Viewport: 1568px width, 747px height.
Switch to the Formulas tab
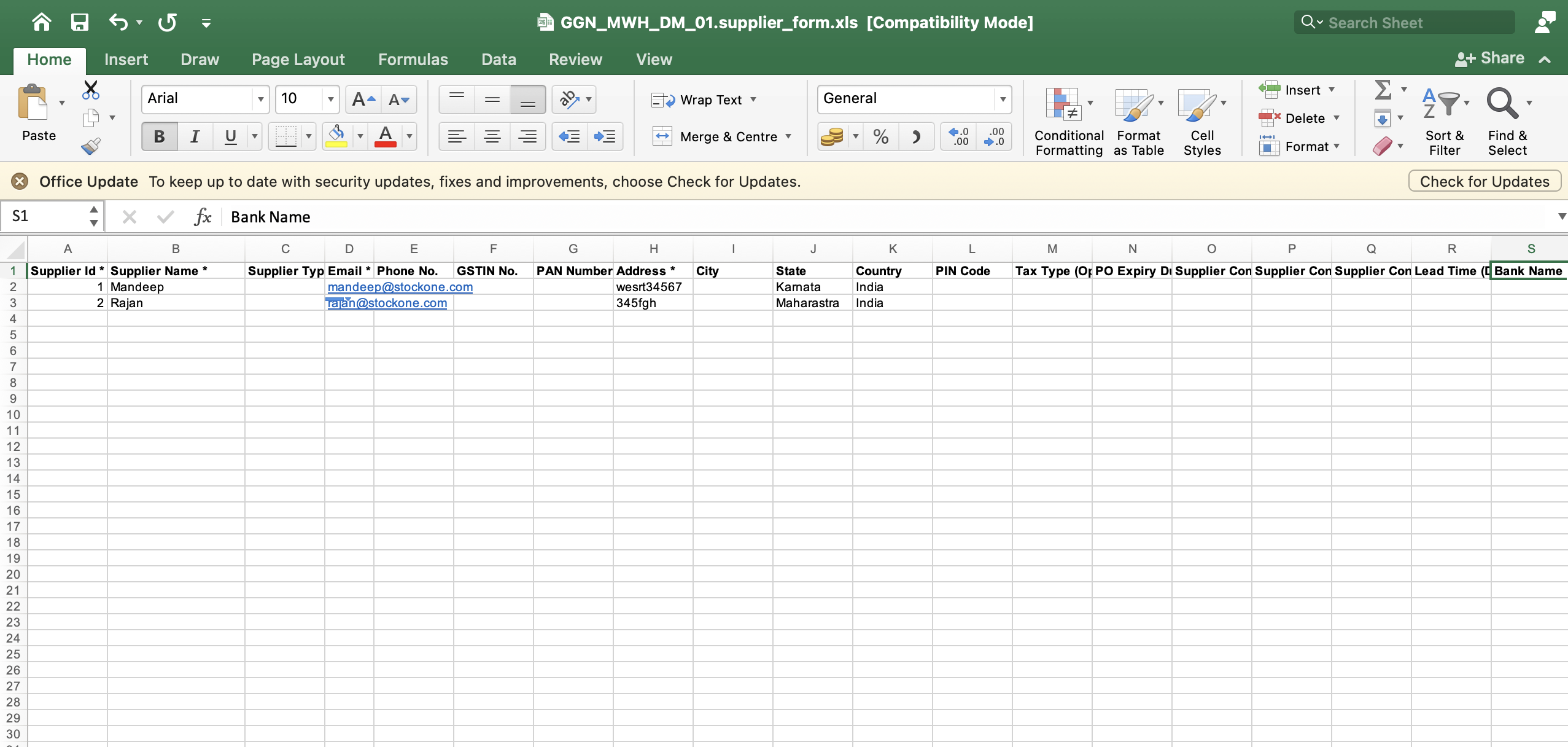coord(413,60)
